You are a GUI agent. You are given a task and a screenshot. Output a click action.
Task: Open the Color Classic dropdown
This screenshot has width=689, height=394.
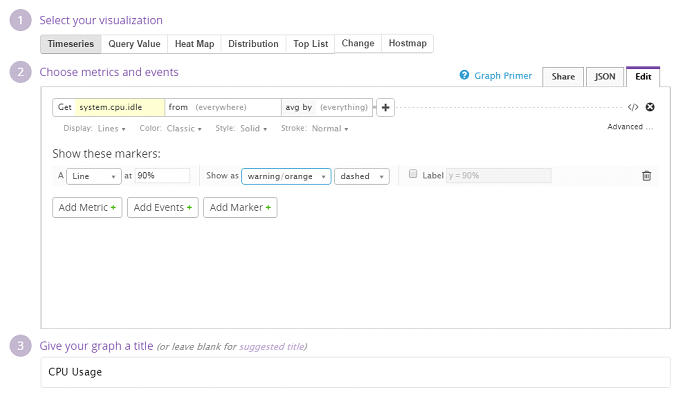point(184,129)
